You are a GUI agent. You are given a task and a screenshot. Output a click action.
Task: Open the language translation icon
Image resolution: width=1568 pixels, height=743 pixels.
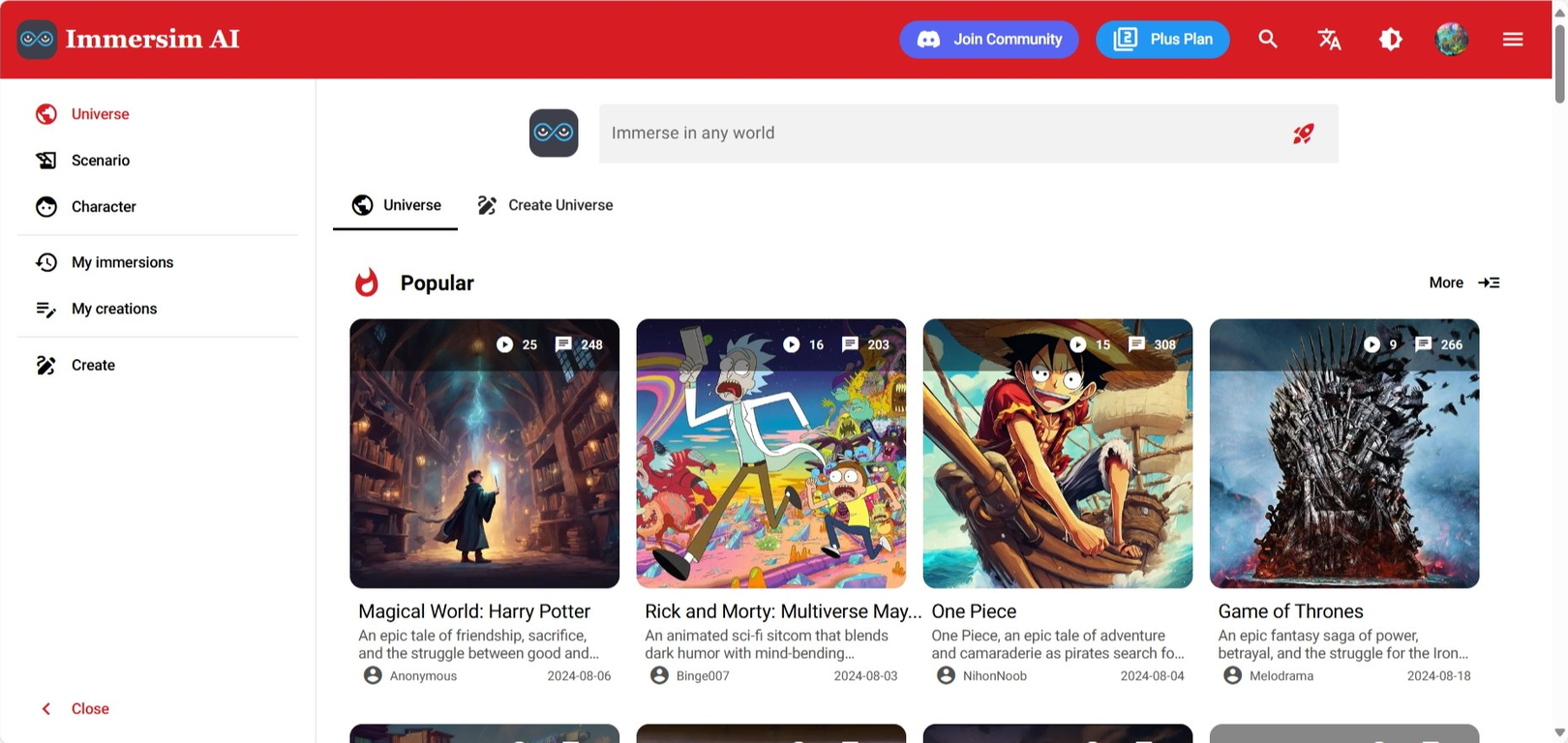1329,40
